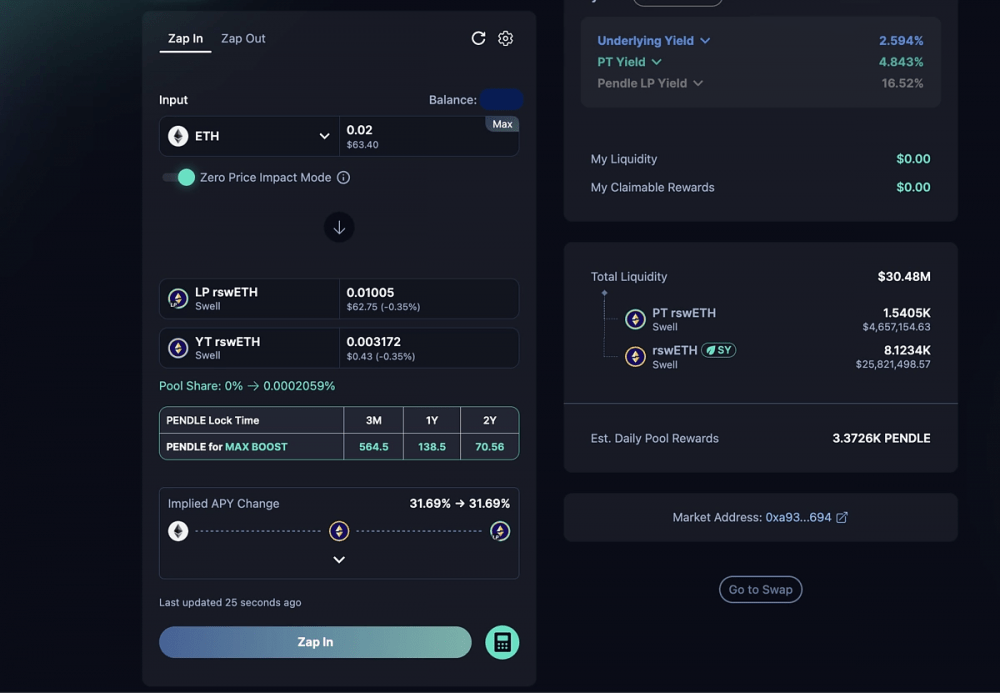1000x693 pixels.
Task: Click the swap direction arrow button
Action: pos(339,227)
